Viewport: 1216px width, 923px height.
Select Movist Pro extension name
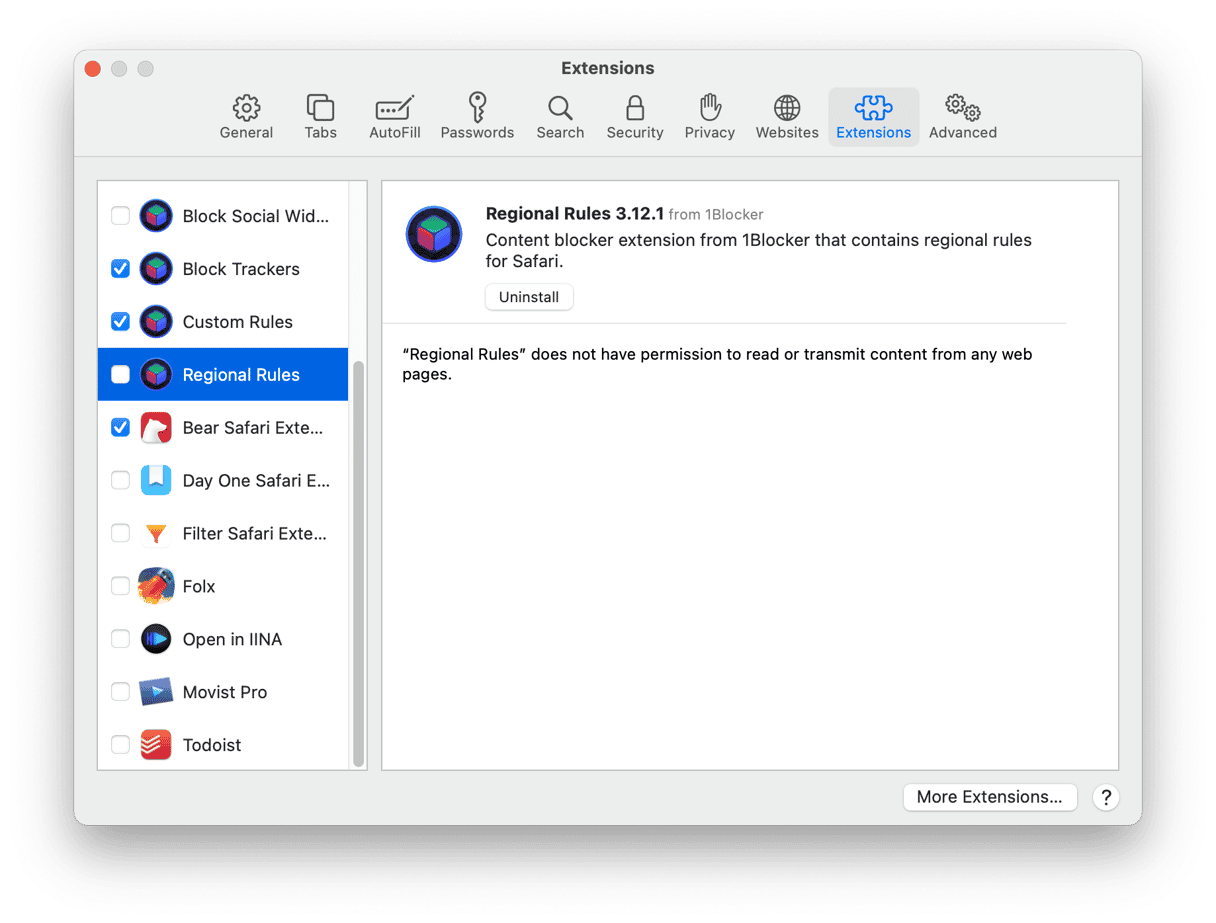[x=225, y=692]
